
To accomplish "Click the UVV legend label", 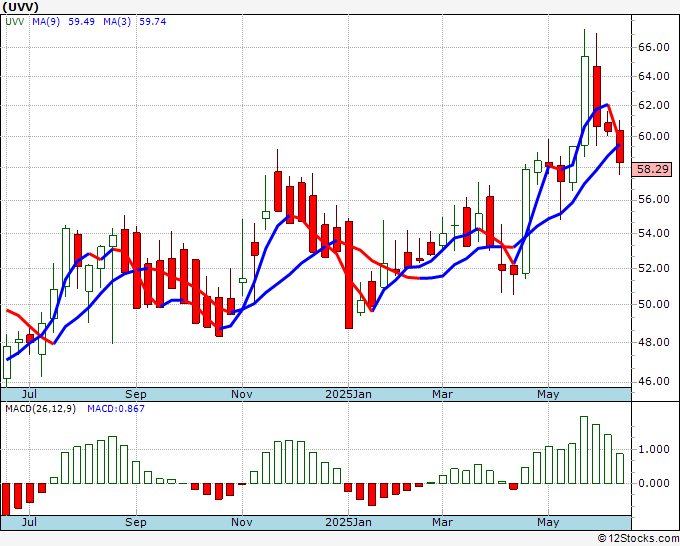I will tap(15, 22).
